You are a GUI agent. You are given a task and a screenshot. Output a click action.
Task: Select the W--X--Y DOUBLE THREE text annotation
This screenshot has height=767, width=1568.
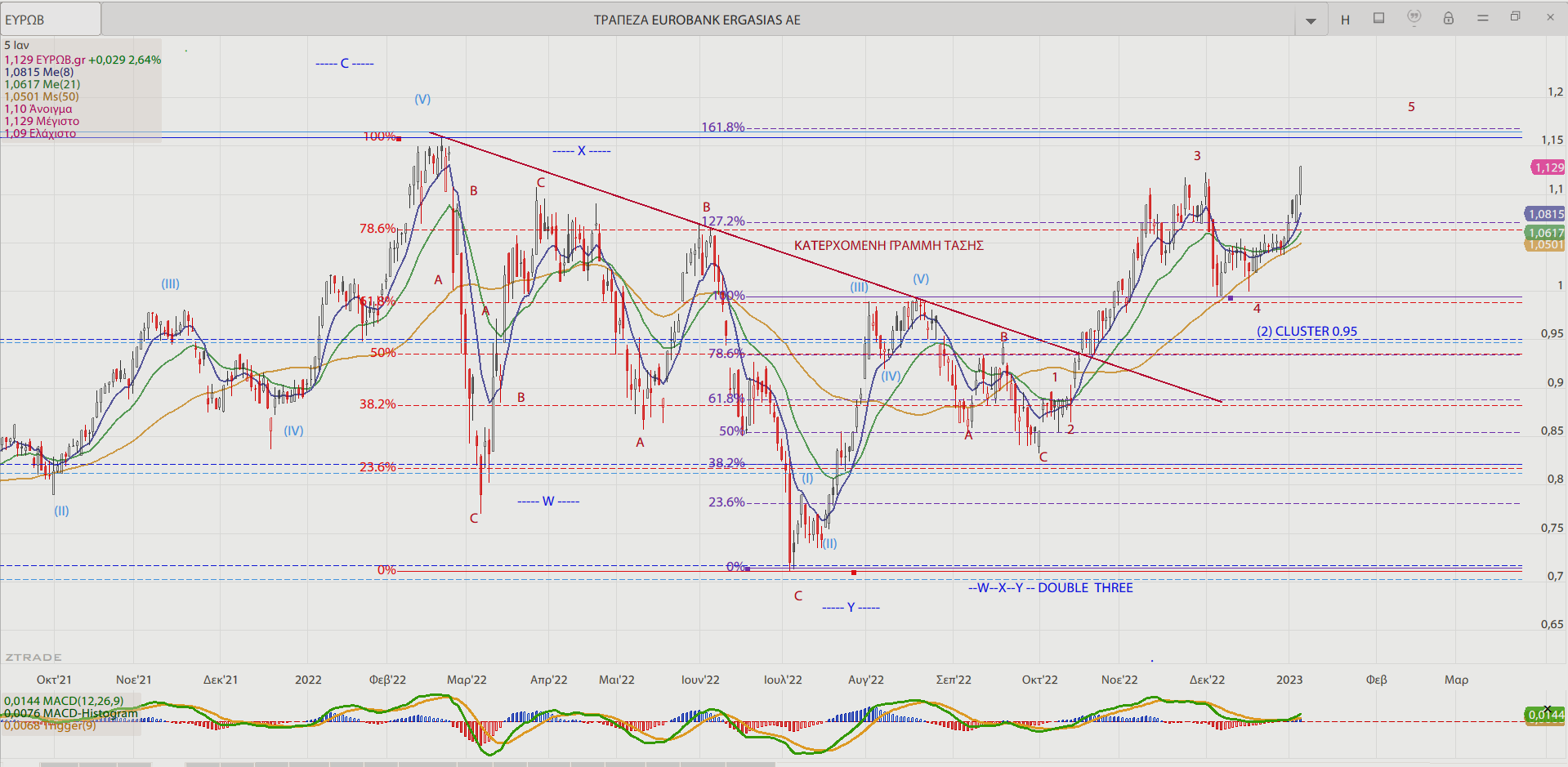point(1050,588)
